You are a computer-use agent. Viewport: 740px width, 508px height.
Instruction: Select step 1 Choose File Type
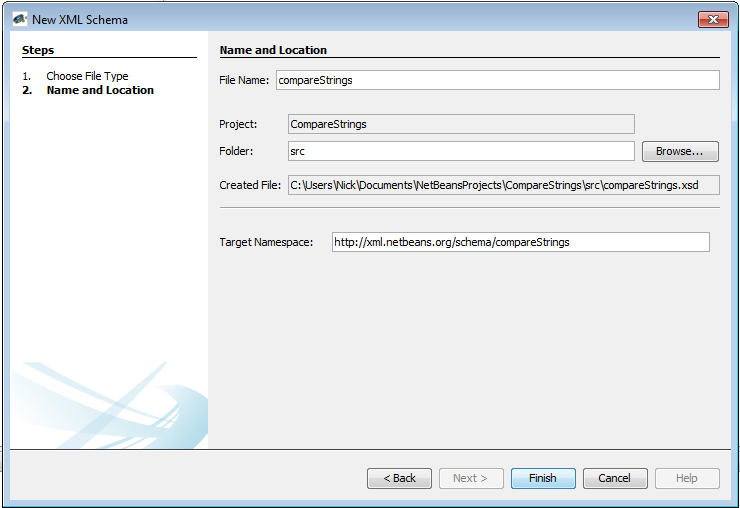pos(87,76)
